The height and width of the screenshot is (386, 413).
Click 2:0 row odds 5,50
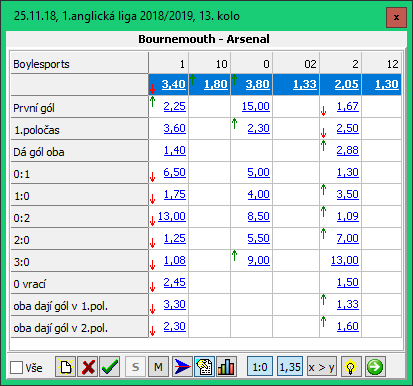point(259,238)
